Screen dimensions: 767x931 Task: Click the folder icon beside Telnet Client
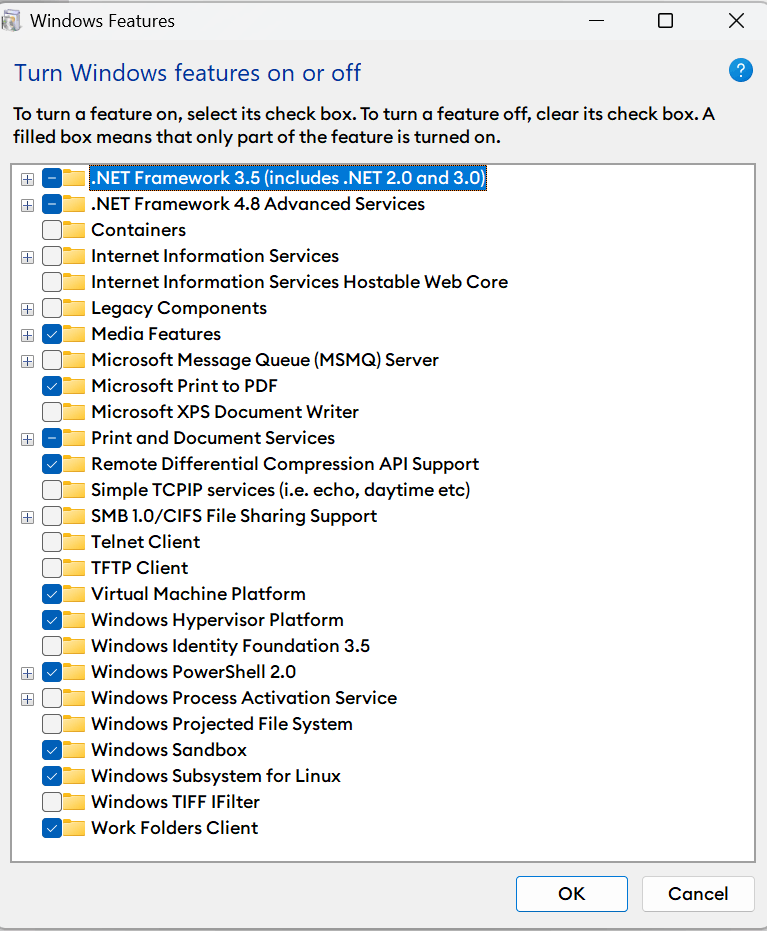pyautogui.click(x=74, y=542)
